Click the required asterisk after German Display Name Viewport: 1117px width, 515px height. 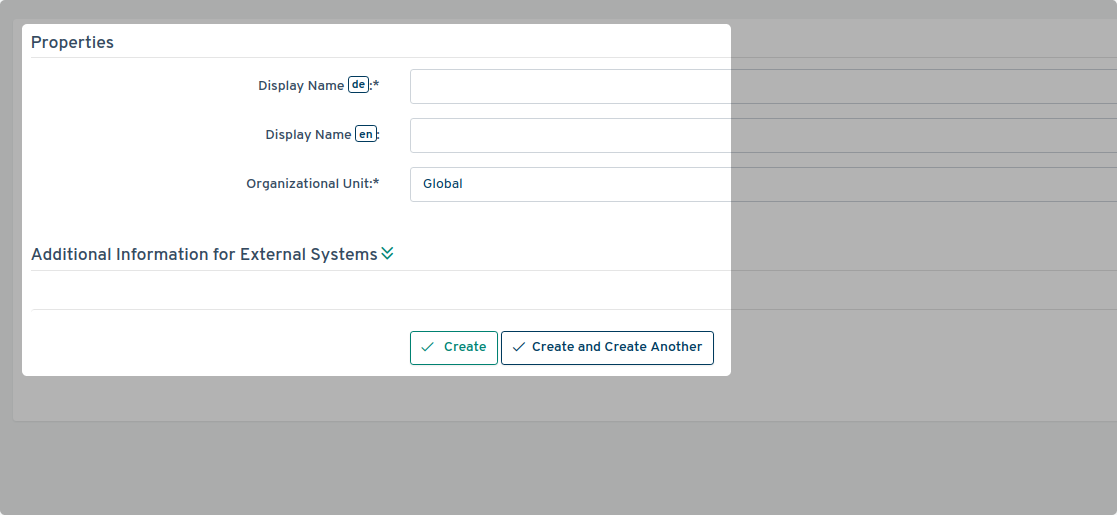pyautogui.click(x=376, y=86)
